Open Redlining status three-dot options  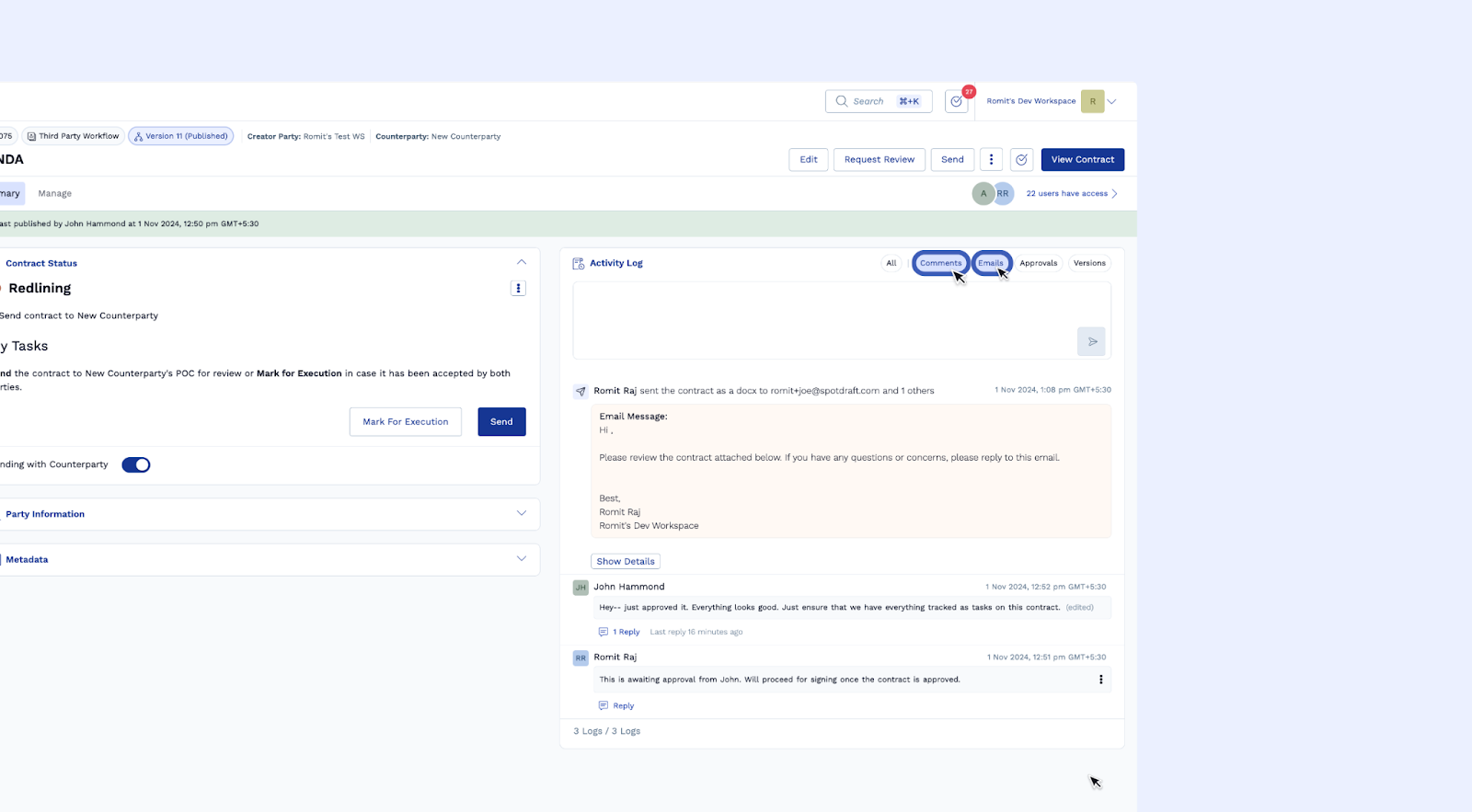(518, 288)
